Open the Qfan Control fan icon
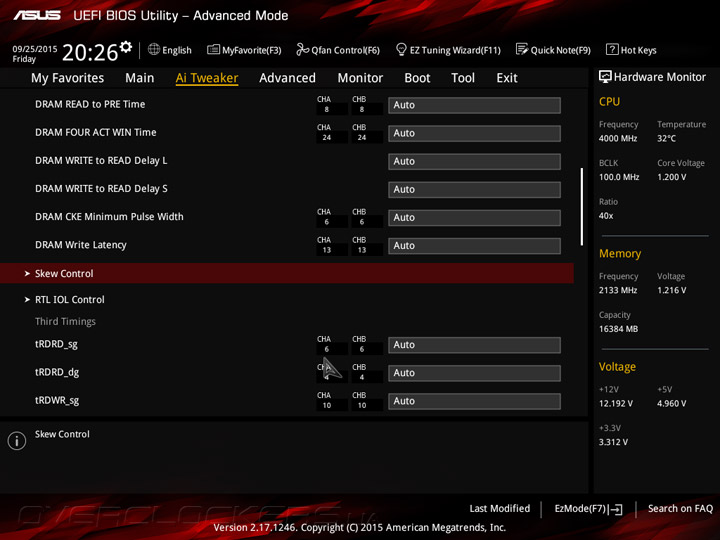The image size is (720, 540). tap(302, 49)
